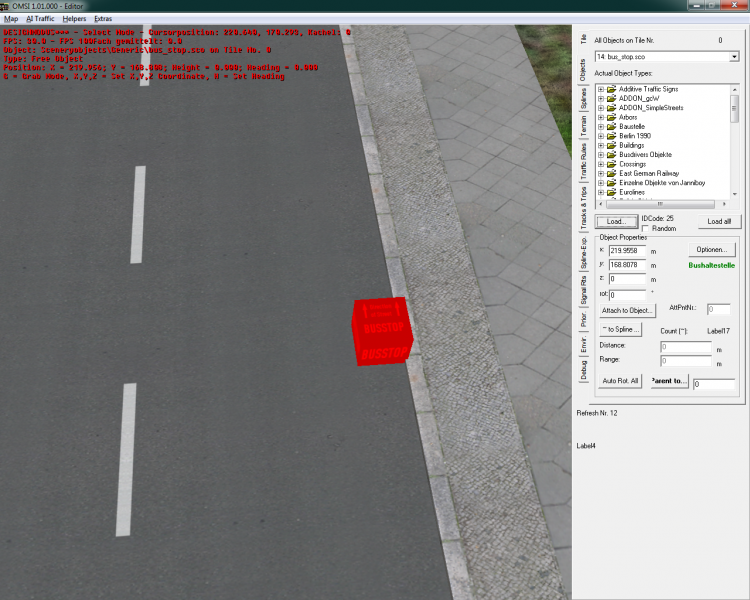Open the bus_stop.sco objects dropdown

[734, 57]
